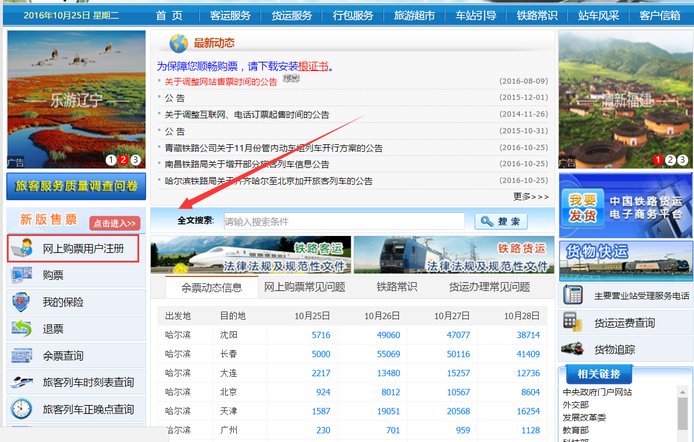Open 客户信箱 menu
The image size is (694, 442).
[659, 15]
